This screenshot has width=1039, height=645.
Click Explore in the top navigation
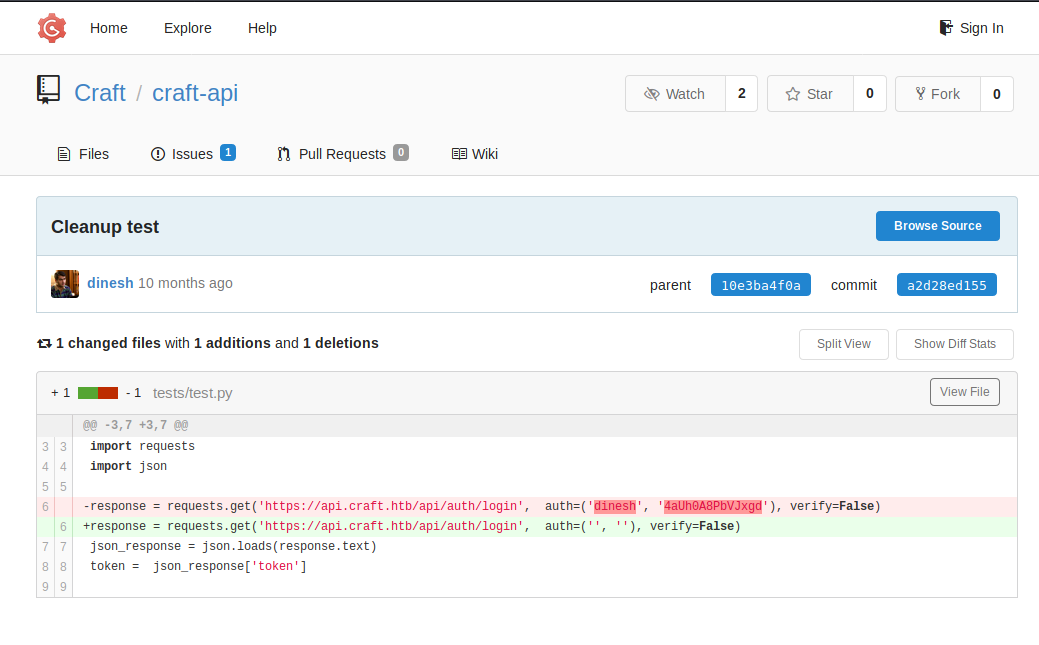pos(188,28)
